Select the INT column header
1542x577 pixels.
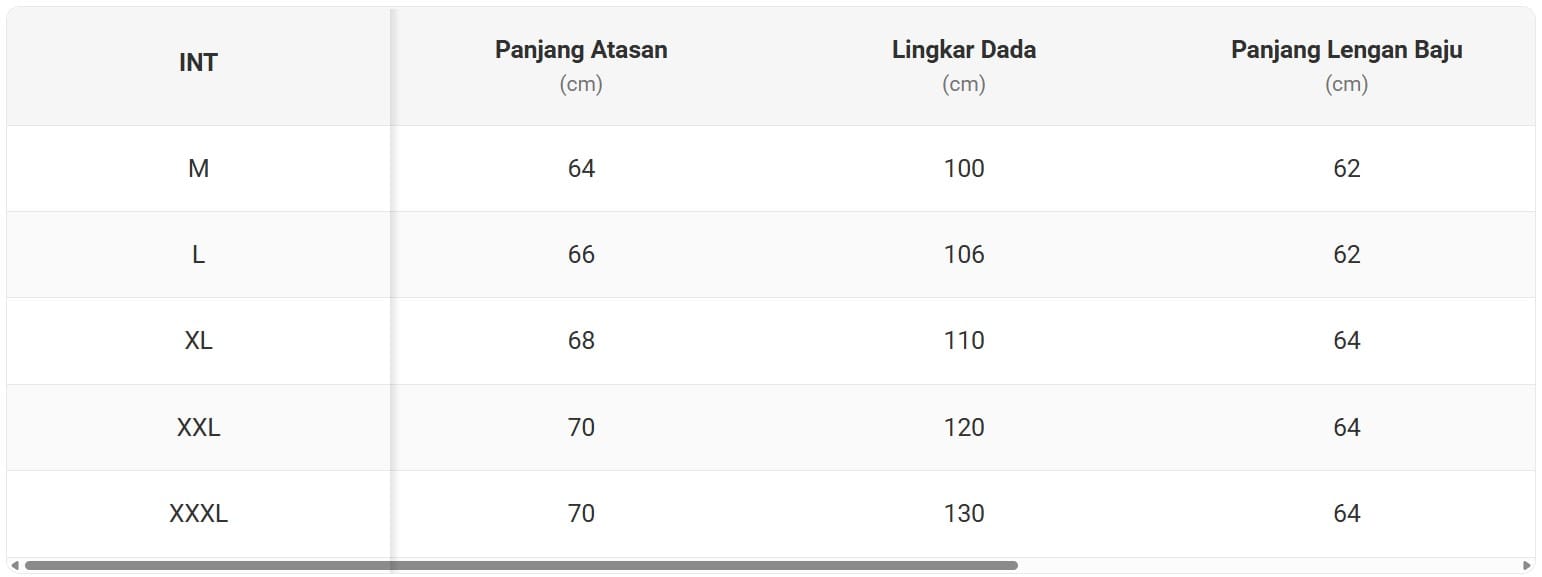[x=198, y=63]
